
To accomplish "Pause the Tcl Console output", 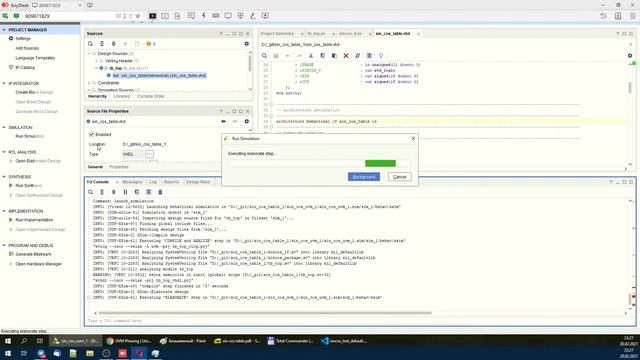I will coord(125,192).
